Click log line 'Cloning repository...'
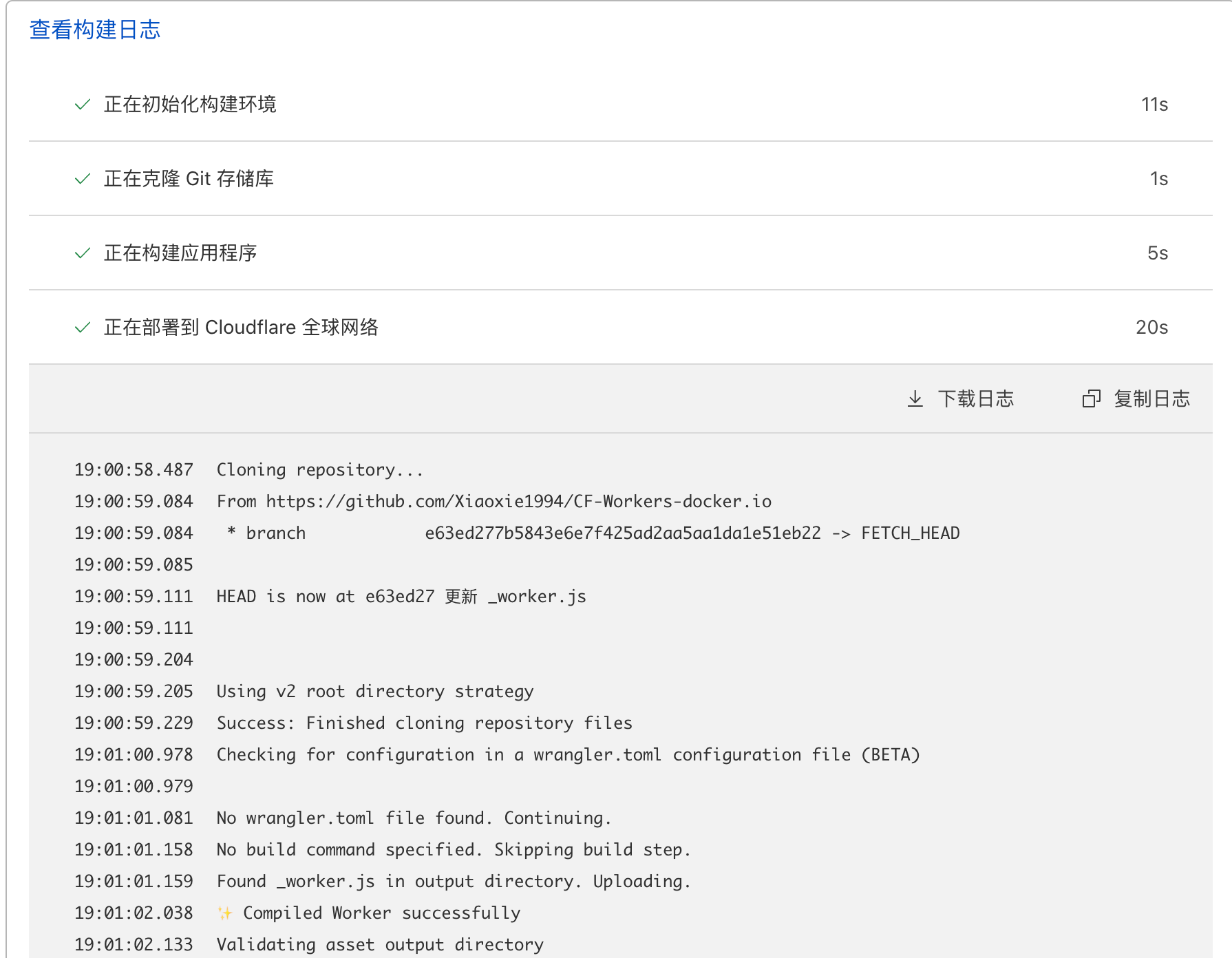This screenshot has width=1232, height=958. (x=320, y=470)
